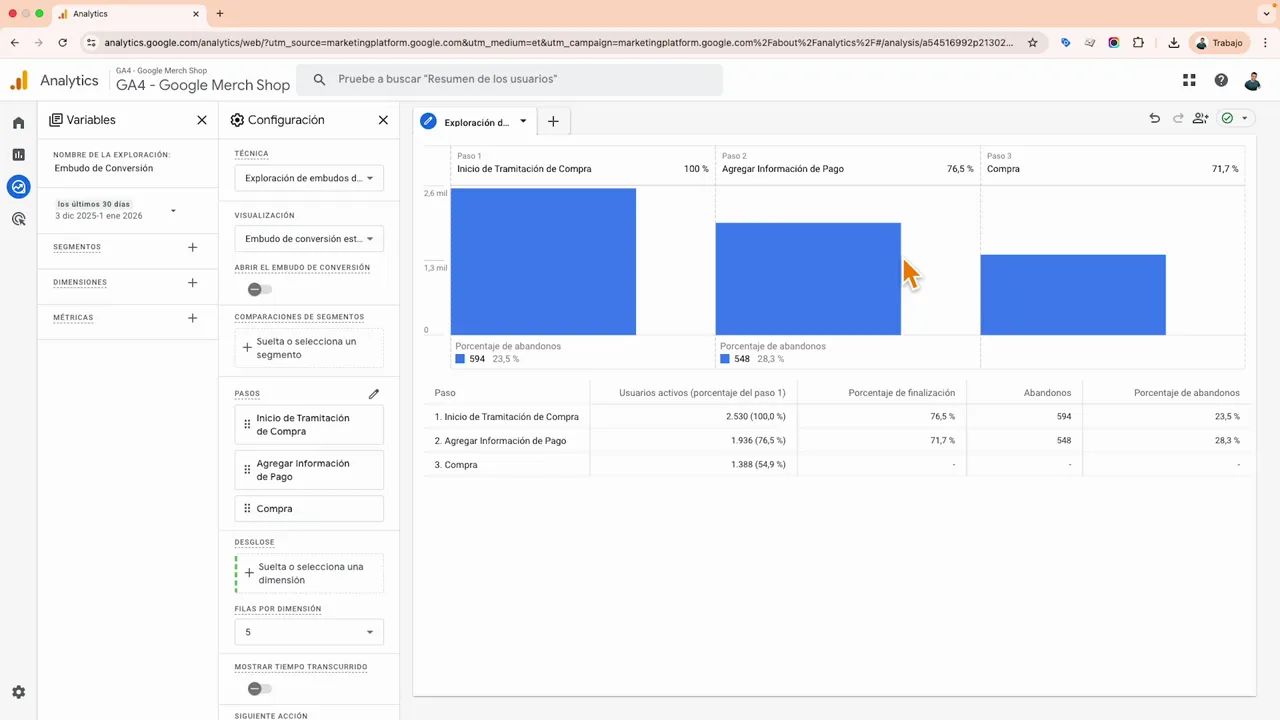Screen dimensions: 1280x720
Task: Click the browser address bar
Action: pos(558,43)
